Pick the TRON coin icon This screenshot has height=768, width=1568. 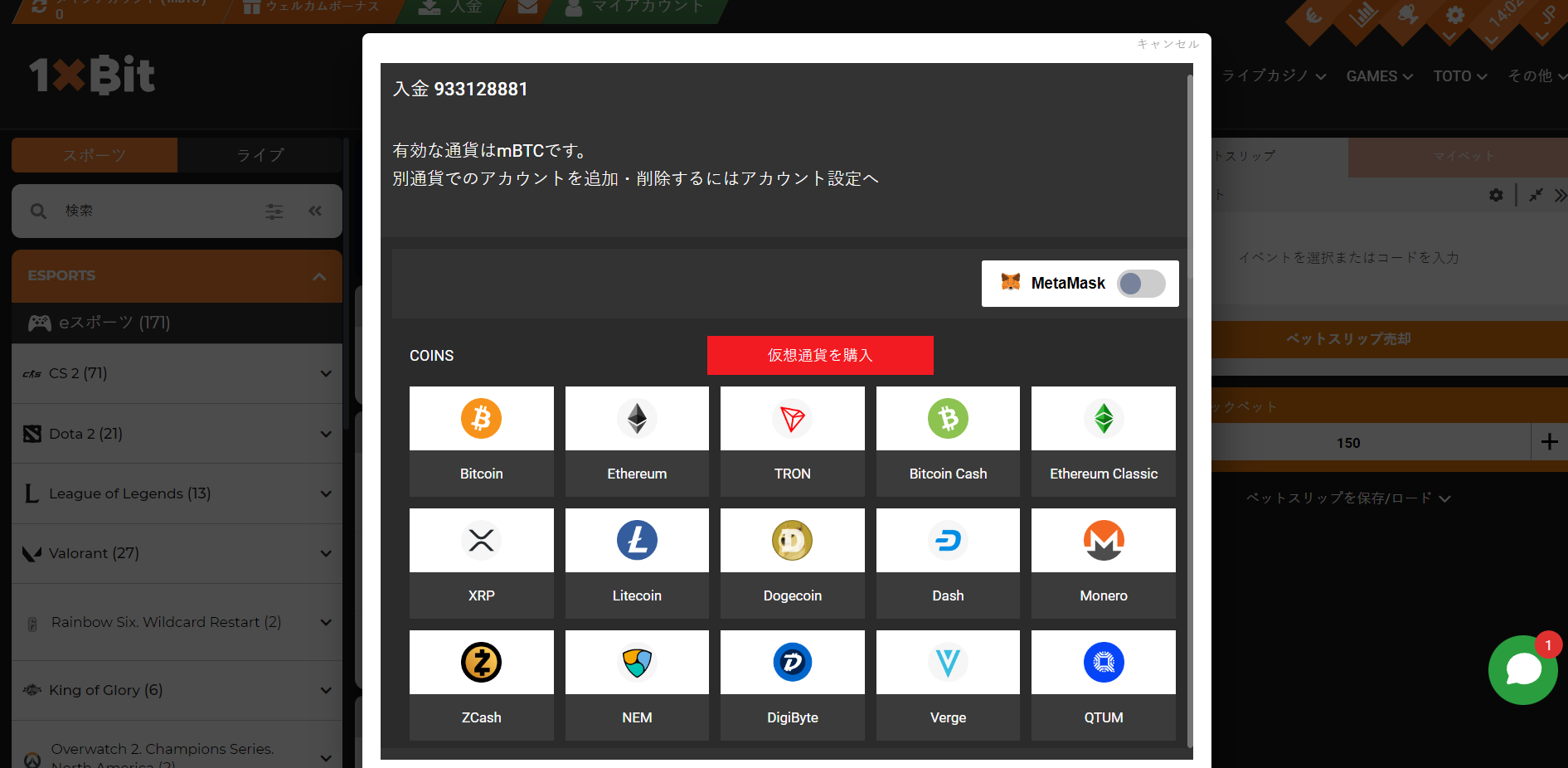[x=792, y=419]
